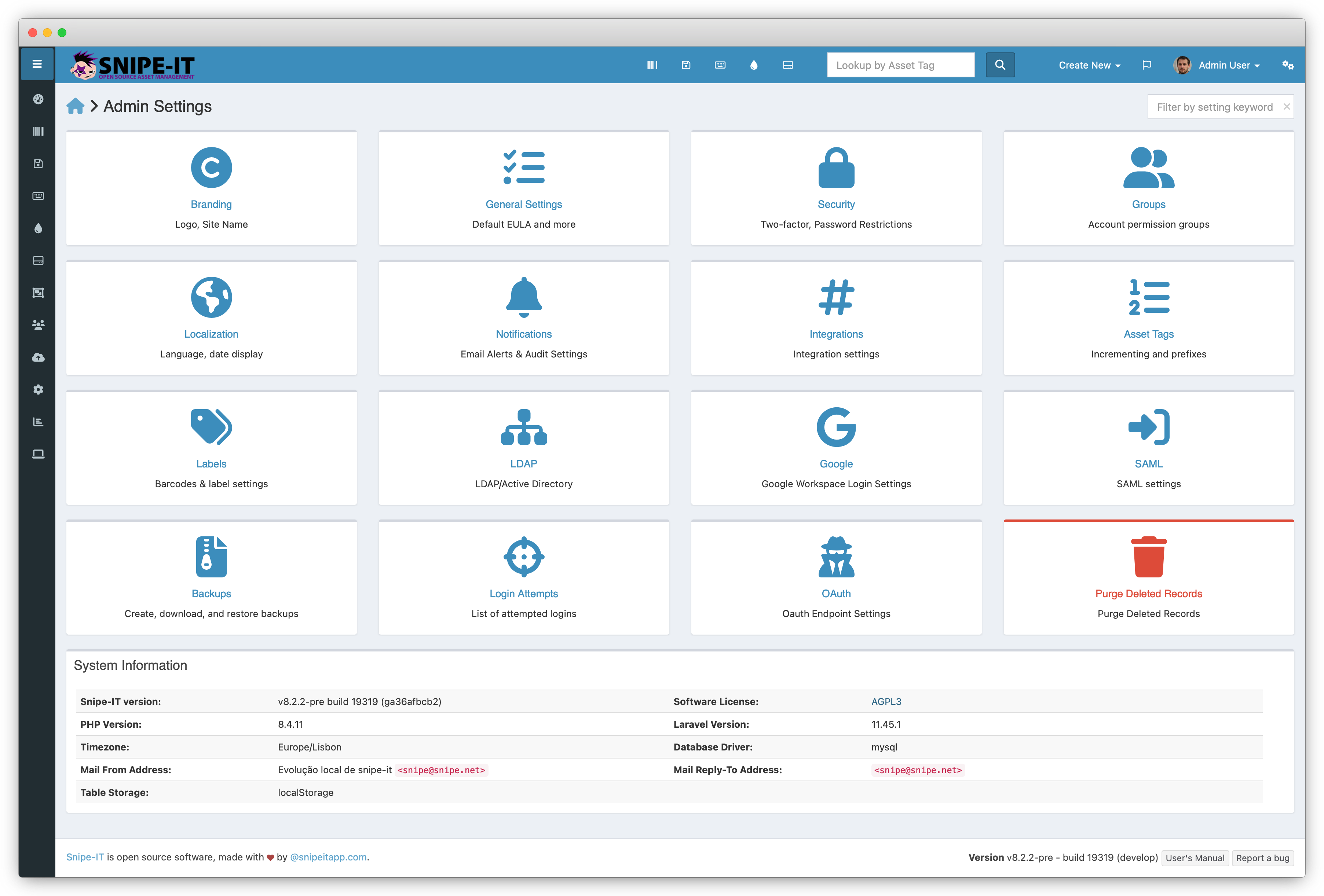Open the admin gears icon in the navbar
The height and width of the screenshot is (896, 1324).
tap(1288, 65)
